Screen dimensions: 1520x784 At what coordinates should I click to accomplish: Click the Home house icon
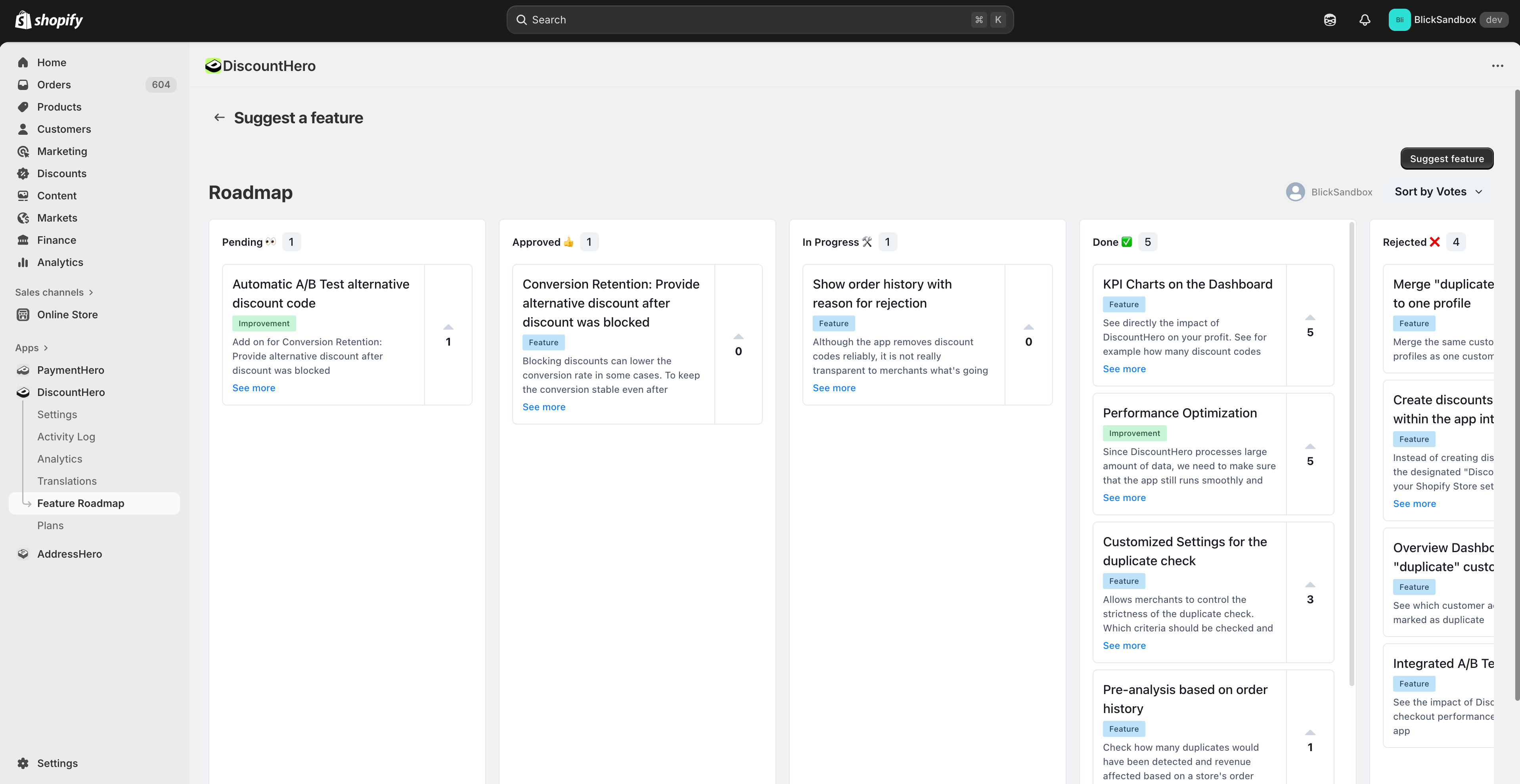click(x=23, y=63)
